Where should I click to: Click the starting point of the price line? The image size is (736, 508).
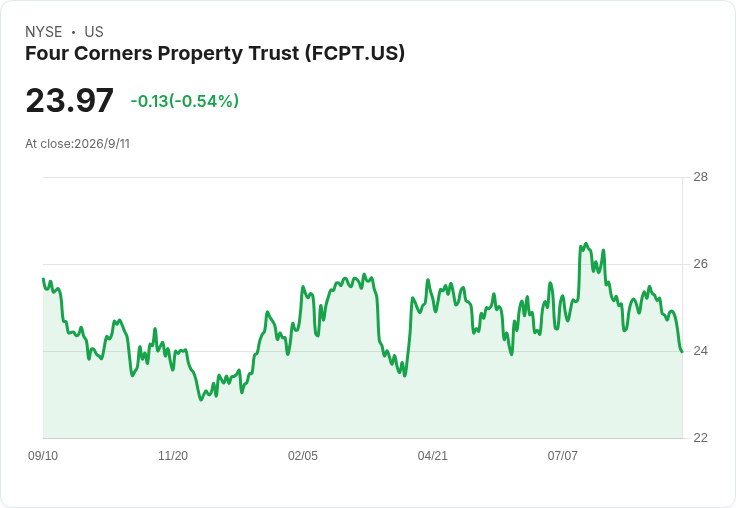coord(43,279)
